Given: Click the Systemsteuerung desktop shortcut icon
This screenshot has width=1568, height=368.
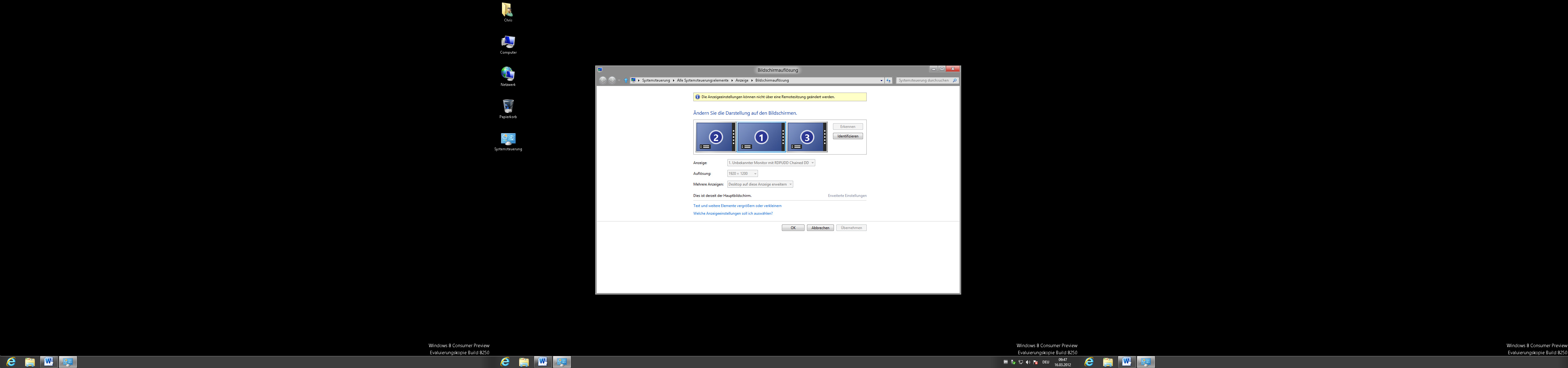Looking at the screenshot, I should pyautogui.click(x=508, y=139).
